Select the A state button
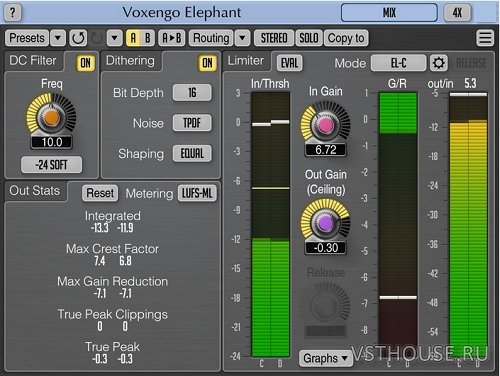The width and height of the screenshot is (500, 376). click(133, 38)
